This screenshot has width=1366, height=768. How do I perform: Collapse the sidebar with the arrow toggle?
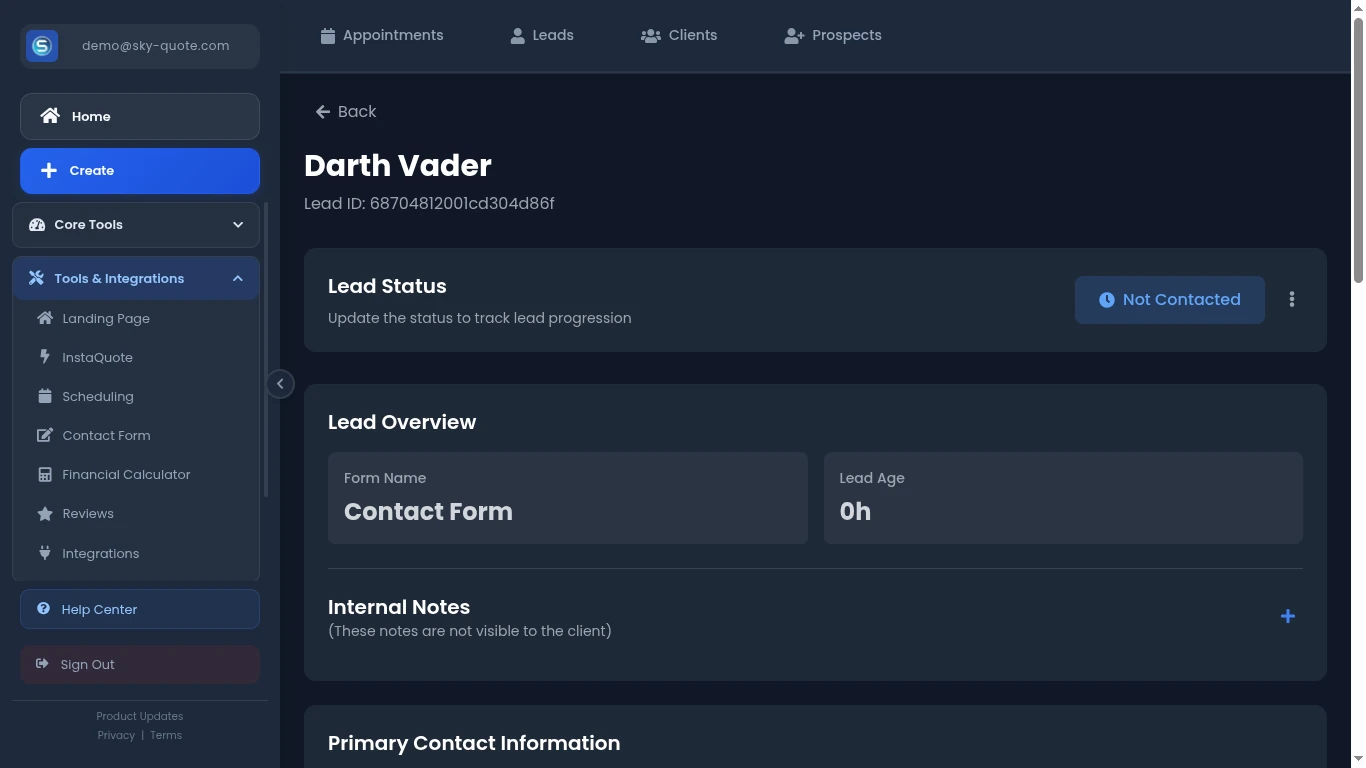pyautogui.click(x=280, y=384)
